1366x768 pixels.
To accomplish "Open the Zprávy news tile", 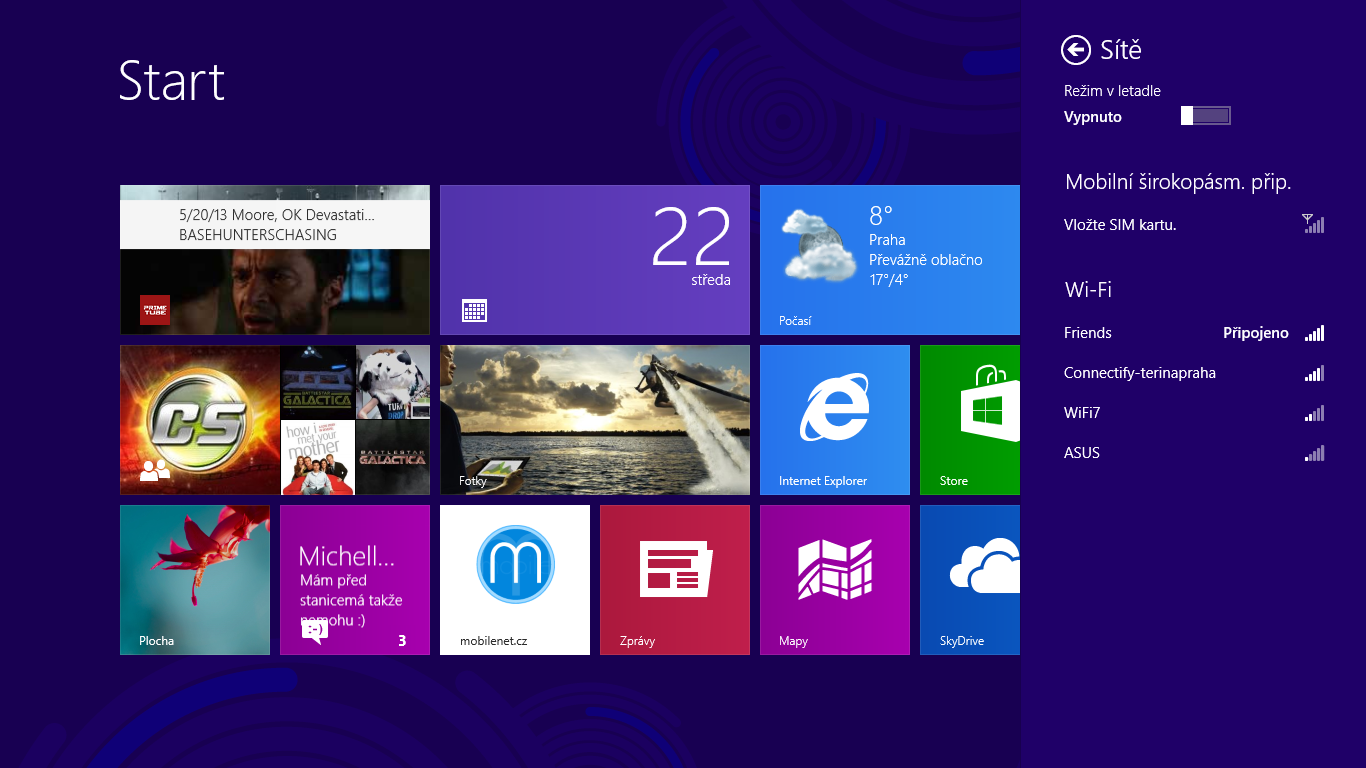I will click(675, 580).
